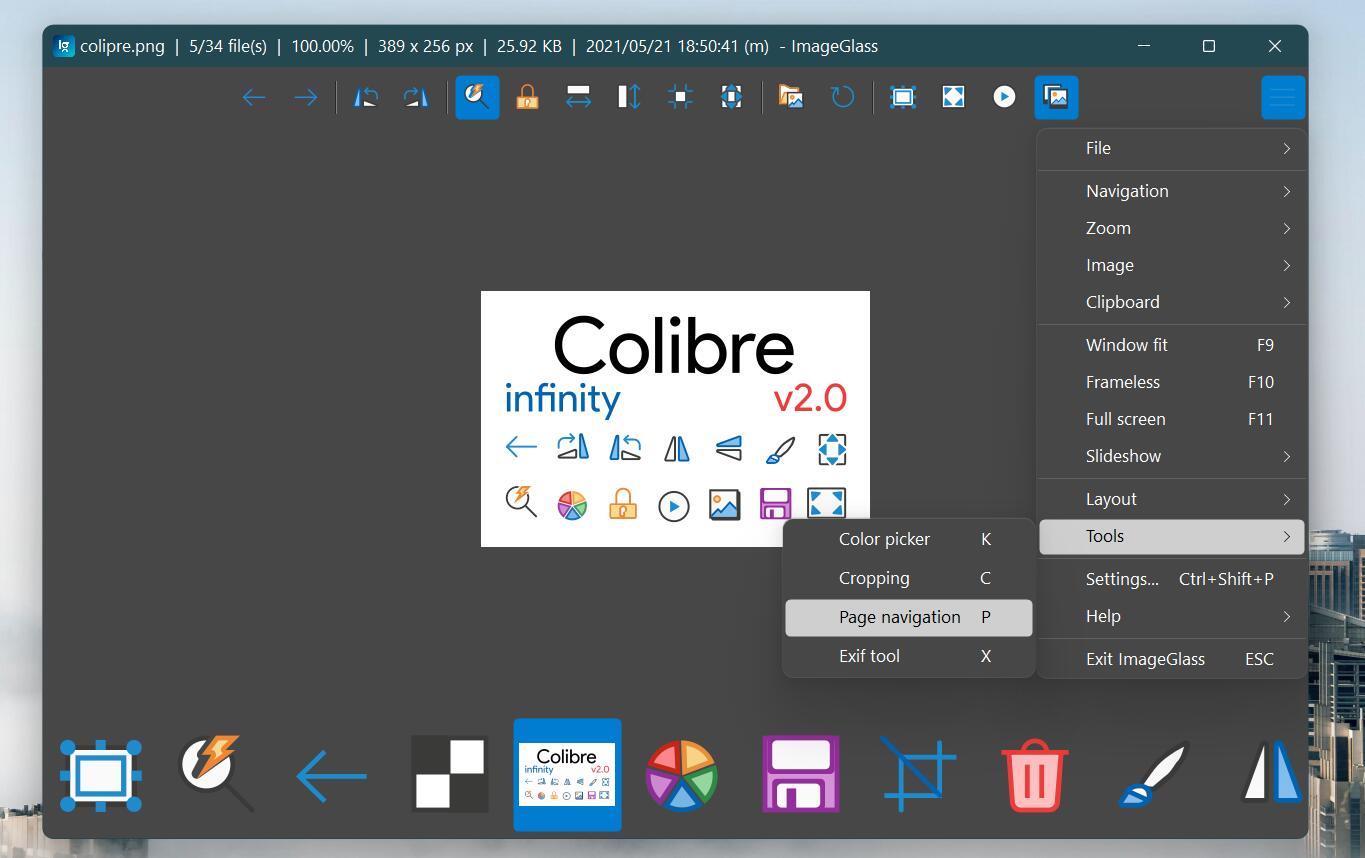Screen dimensions: 1365x858
Task: Select the window-fit icon thumbnail
Action: click(x=101, y=775)
